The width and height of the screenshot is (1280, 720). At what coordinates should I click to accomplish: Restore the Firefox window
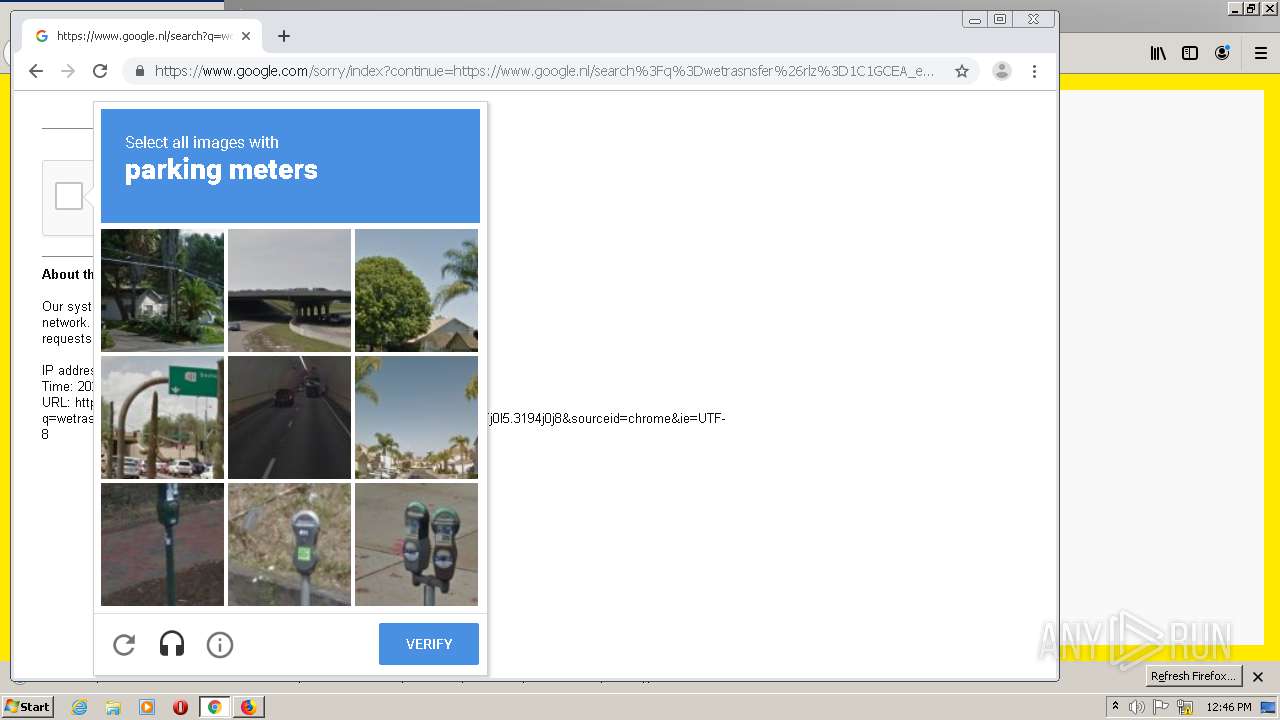click(x=1251, y=8)
